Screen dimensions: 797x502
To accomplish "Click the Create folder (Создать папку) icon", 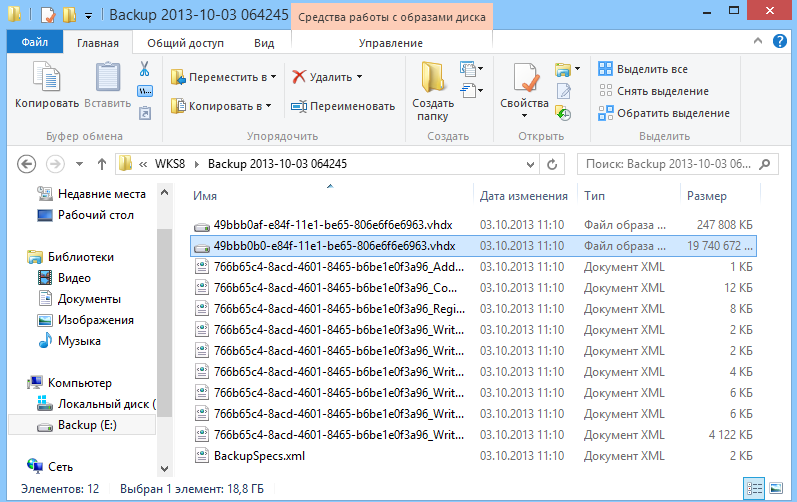I will 433,77.
